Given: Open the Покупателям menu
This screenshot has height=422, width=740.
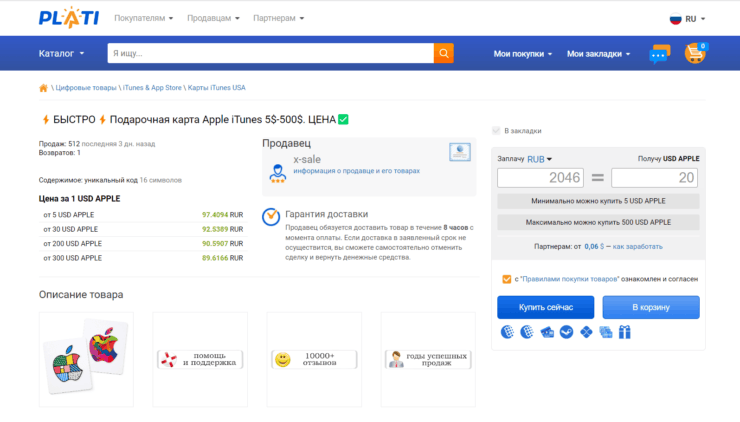Looking at the screenshot, I should 143,18.
